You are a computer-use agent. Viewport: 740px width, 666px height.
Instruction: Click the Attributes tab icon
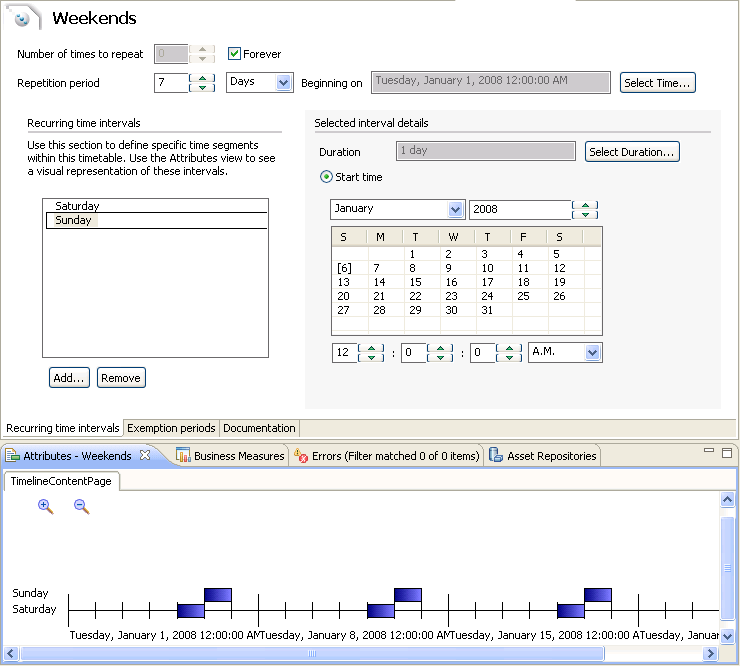12,455
